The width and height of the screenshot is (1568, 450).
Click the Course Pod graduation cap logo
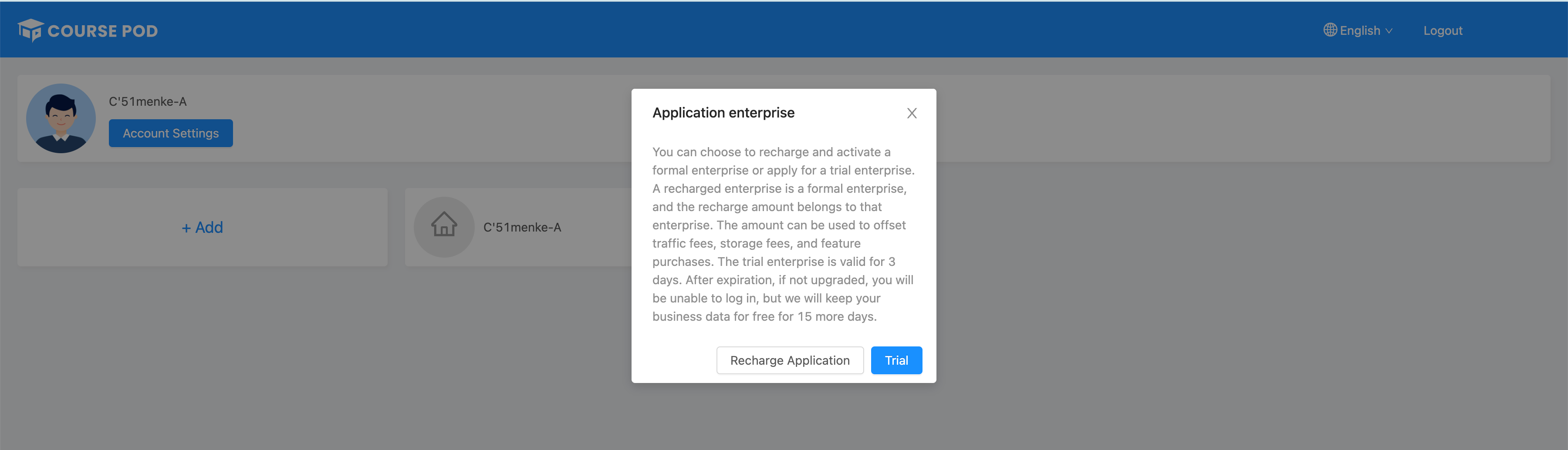[x=30, y=30]
